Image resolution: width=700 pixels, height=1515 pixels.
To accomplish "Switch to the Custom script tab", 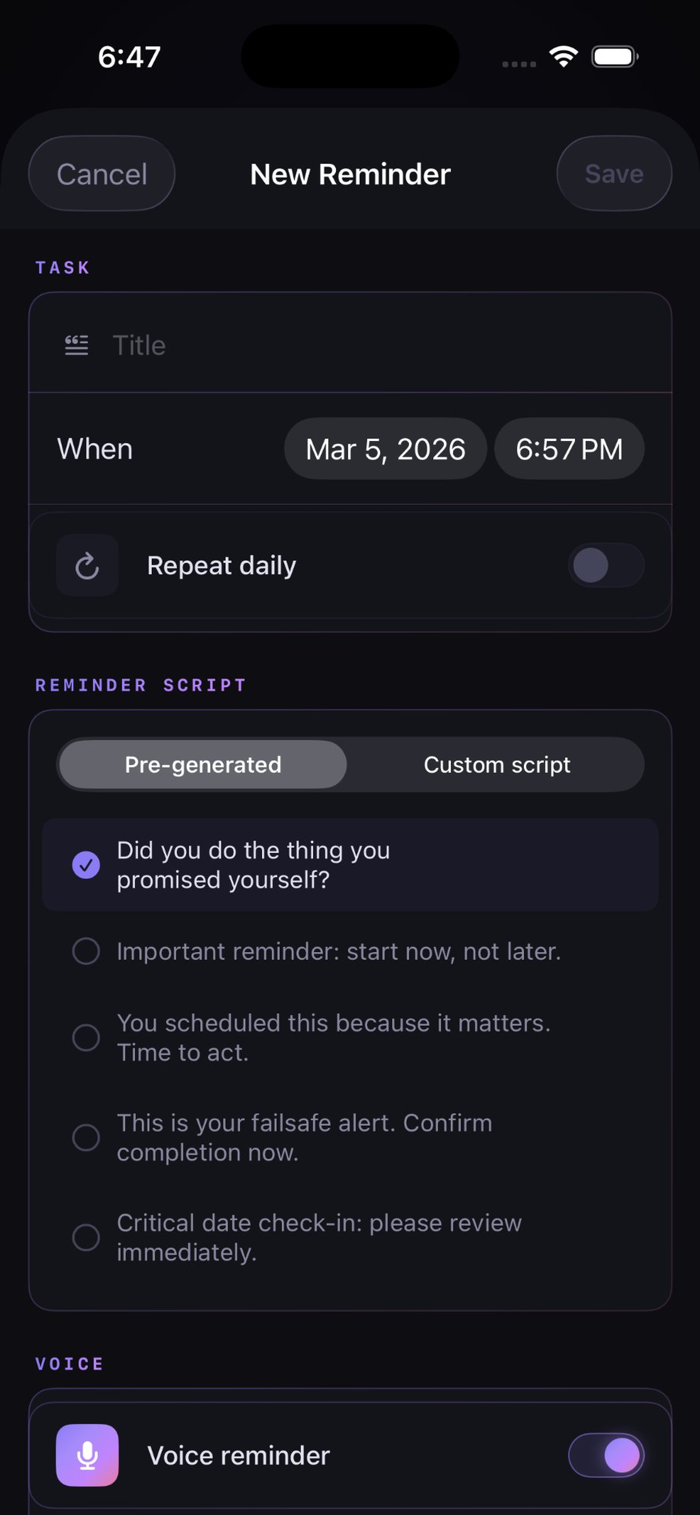I will (497, 765).
